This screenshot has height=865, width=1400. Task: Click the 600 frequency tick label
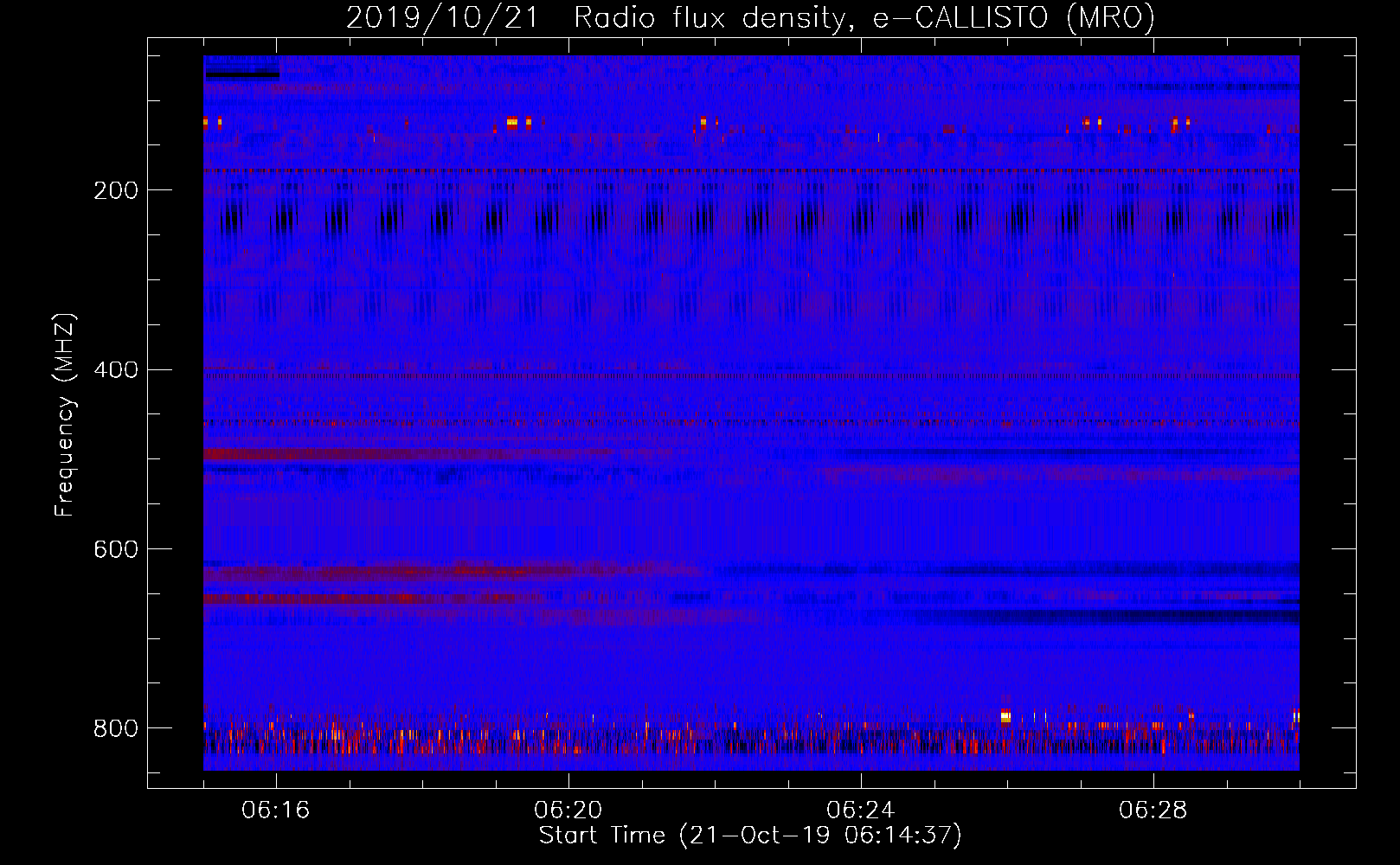click(x=116, y=550)
